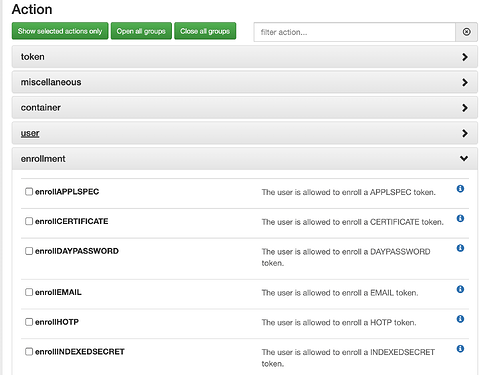The image size is (480, 375).
Task: Click the Open all groups button
Action: 141,31
